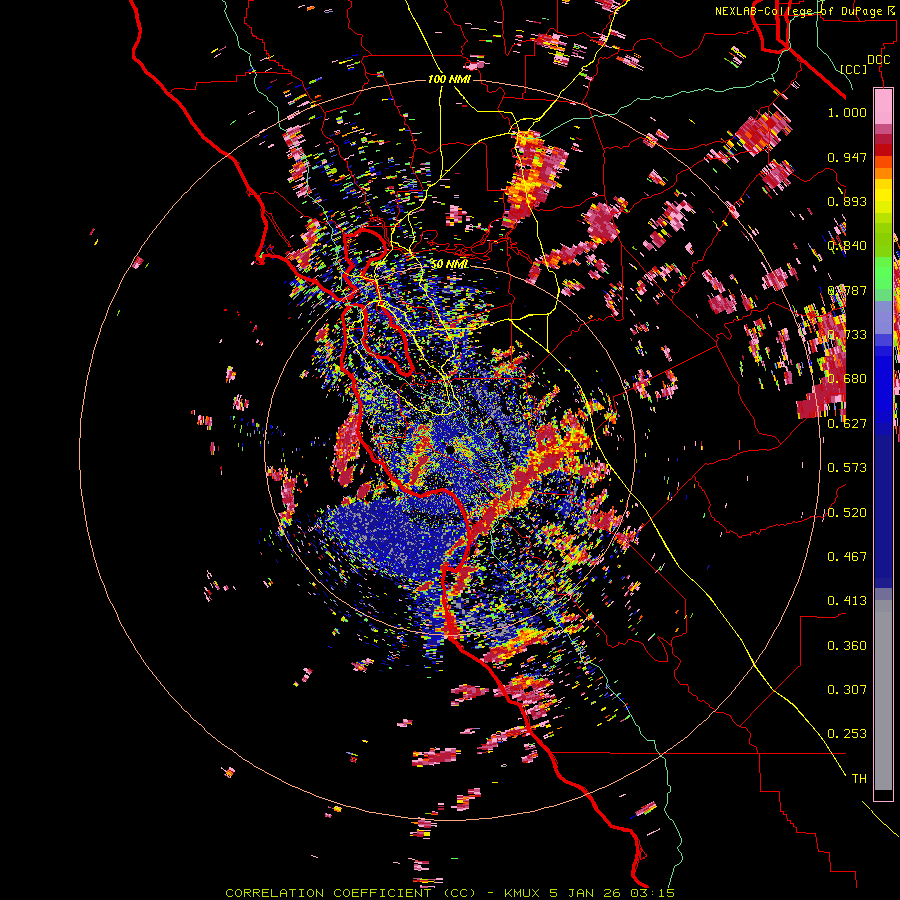Screen dimensions: 900x900
Task: Click the DCC label above the color scale
Action: point(878,60)
